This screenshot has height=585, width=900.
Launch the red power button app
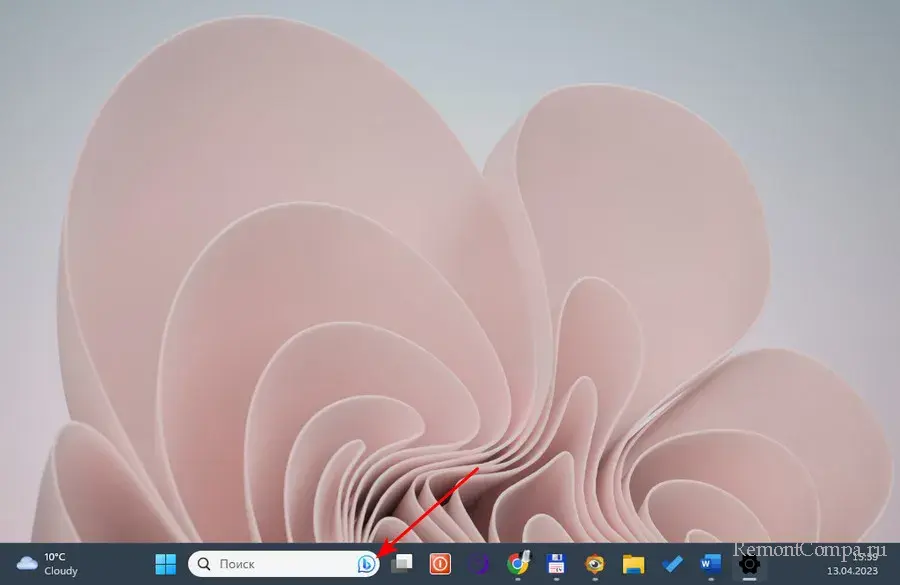tap(440, 564)
